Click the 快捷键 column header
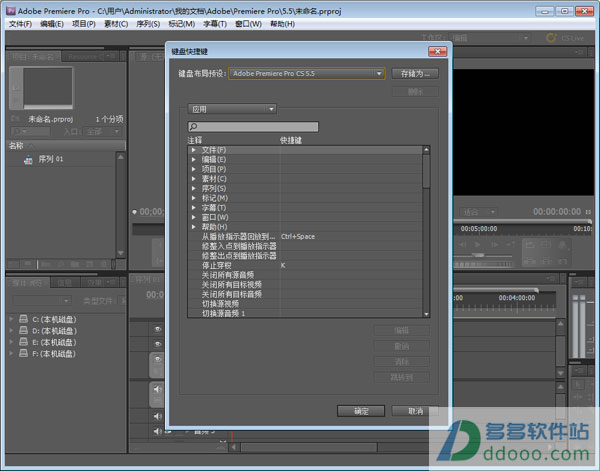This screenshot has width=600, height=471. point(291,140)
